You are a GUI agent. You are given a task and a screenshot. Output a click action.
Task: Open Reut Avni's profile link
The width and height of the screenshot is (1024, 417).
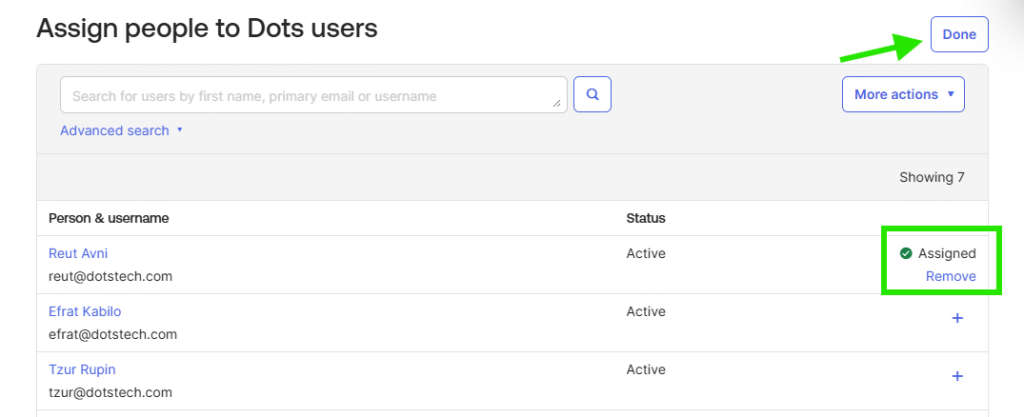pos(78,254)
